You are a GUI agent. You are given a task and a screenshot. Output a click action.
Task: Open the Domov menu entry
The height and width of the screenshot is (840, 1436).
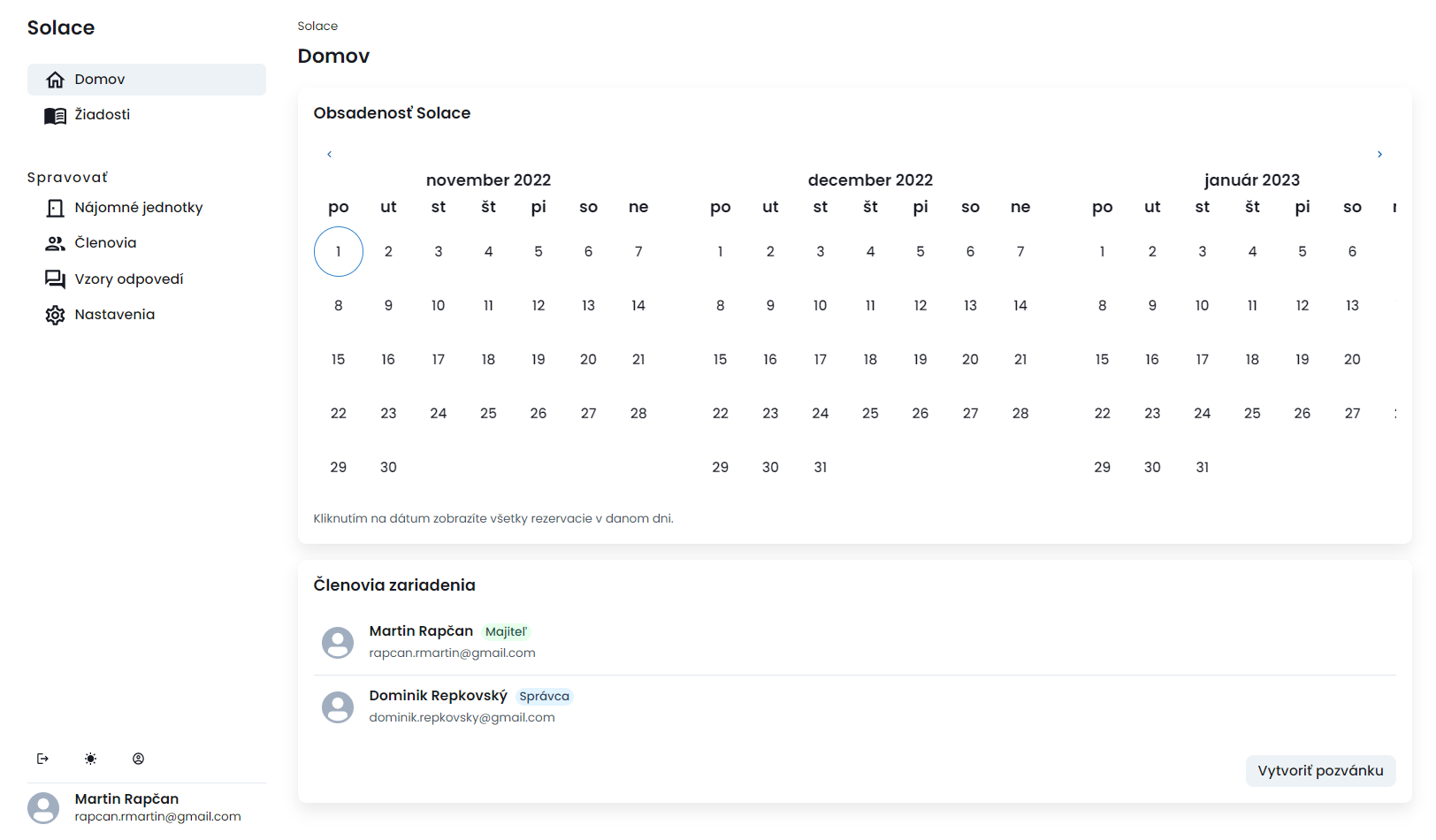(99, 79)
